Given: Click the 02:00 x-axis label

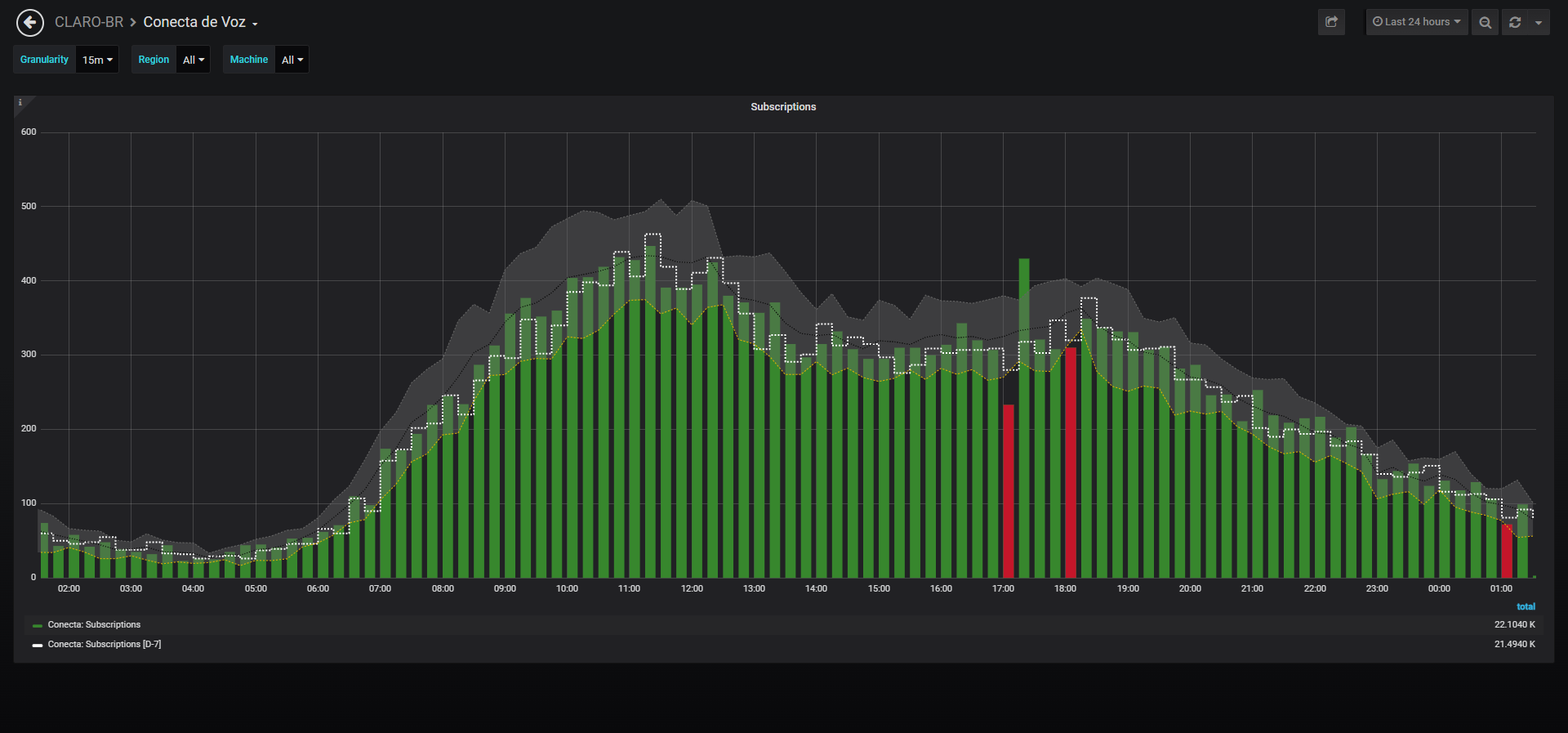Looking at the screenshot, I should coord(69,589).
